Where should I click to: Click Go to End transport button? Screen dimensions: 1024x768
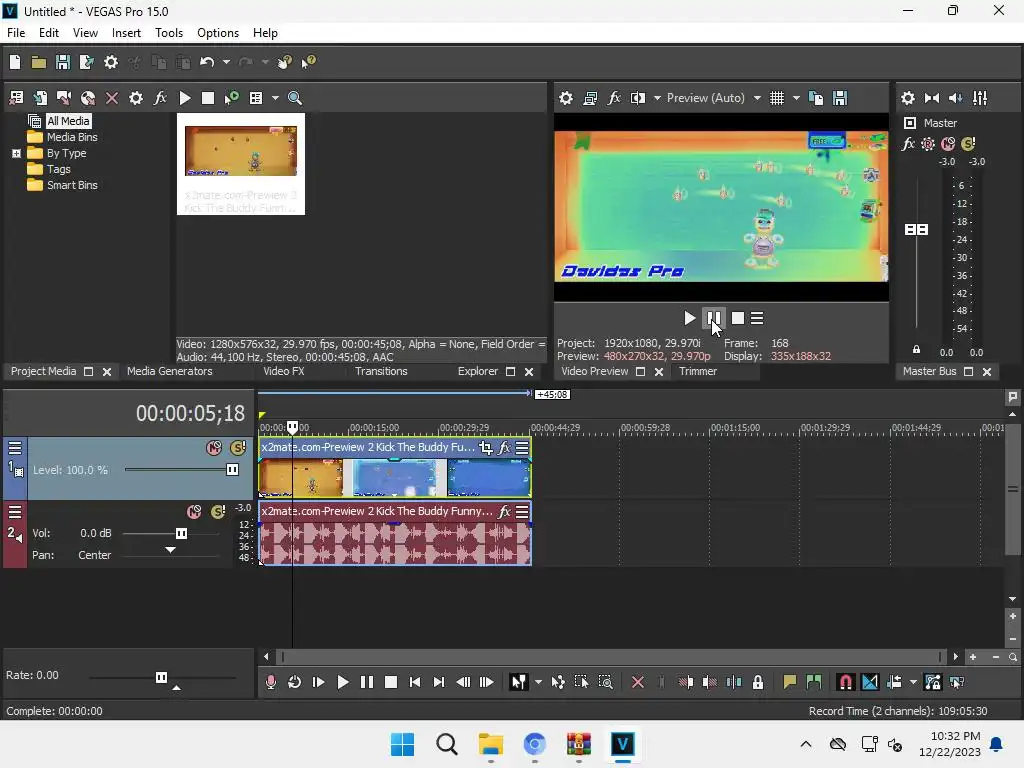click(x=439, y=682)
